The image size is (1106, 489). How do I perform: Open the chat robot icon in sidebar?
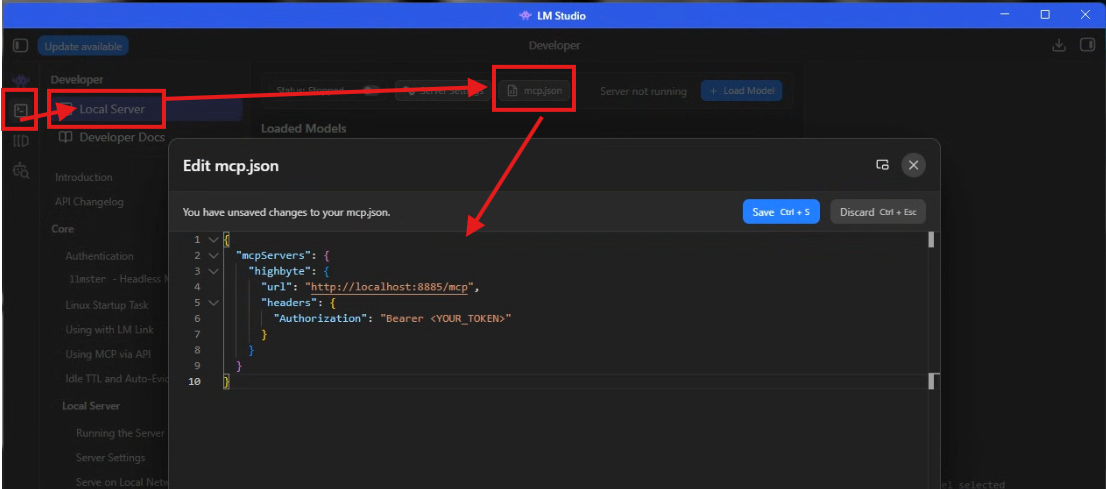click(x=21, y=80)
